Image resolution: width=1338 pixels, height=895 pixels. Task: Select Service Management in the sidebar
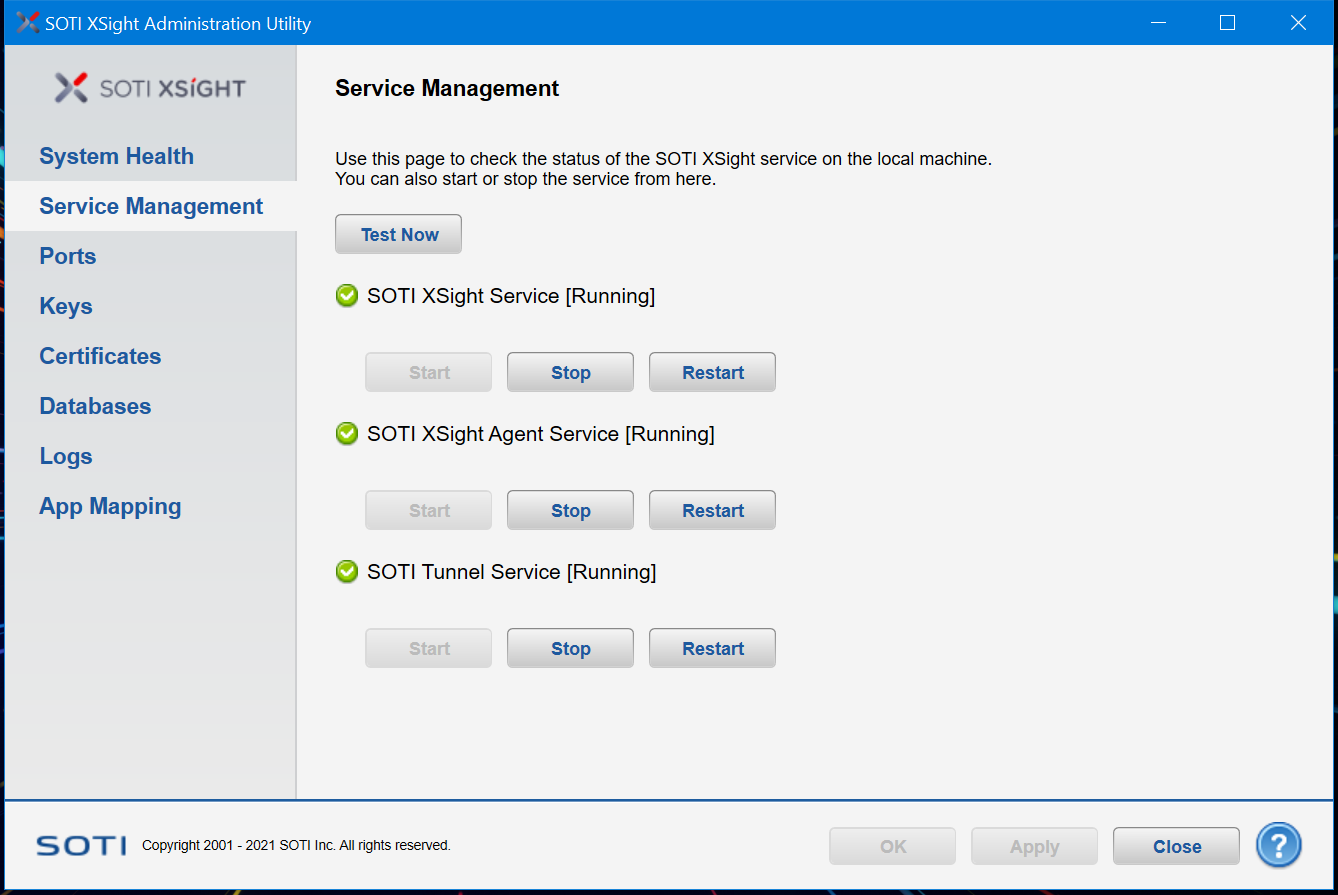tap(151, 206)
